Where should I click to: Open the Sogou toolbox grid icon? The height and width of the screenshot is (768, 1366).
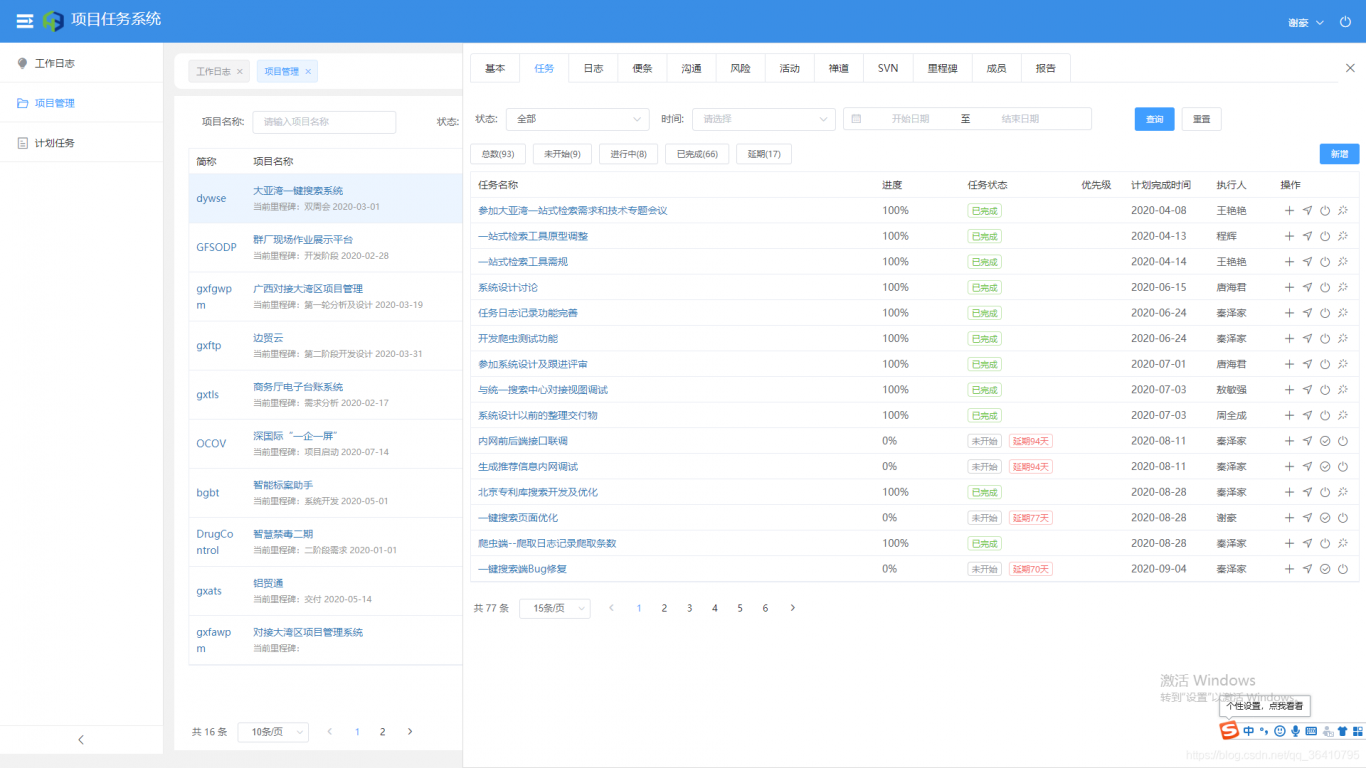pos(1358,731)
